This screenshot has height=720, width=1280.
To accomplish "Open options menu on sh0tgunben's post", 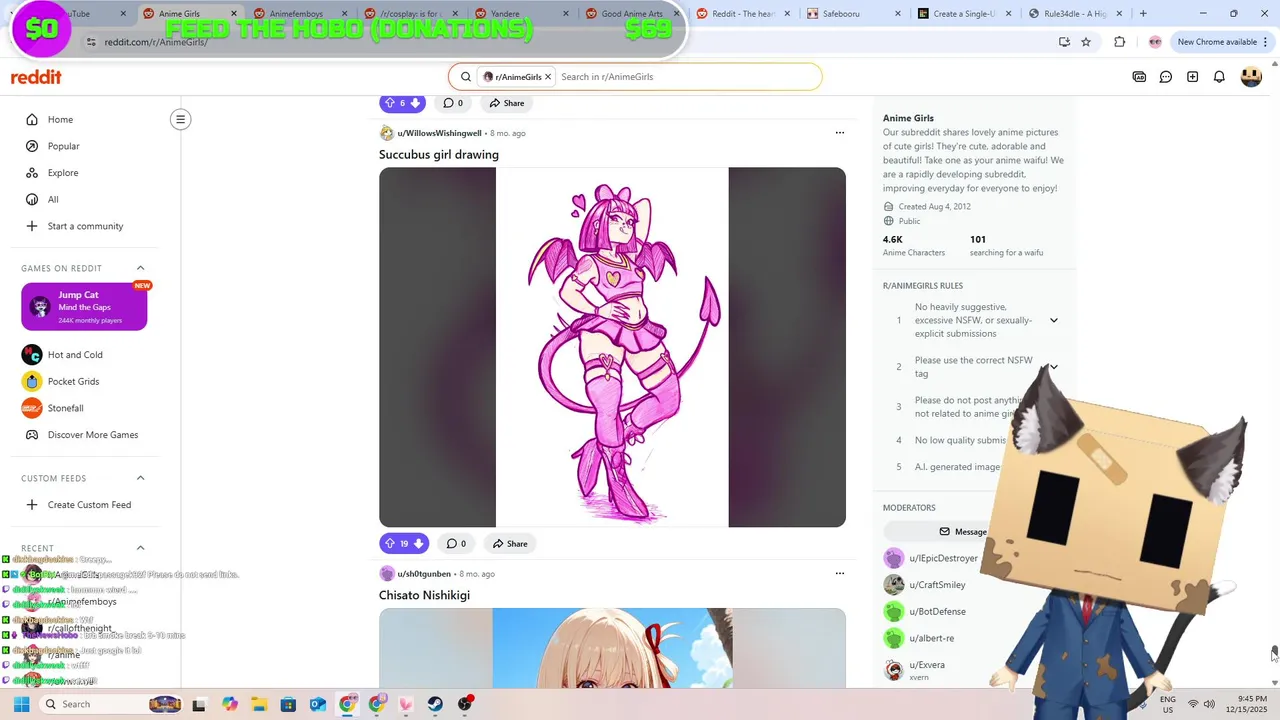I will pyautogui.click(x=840, y=574).
